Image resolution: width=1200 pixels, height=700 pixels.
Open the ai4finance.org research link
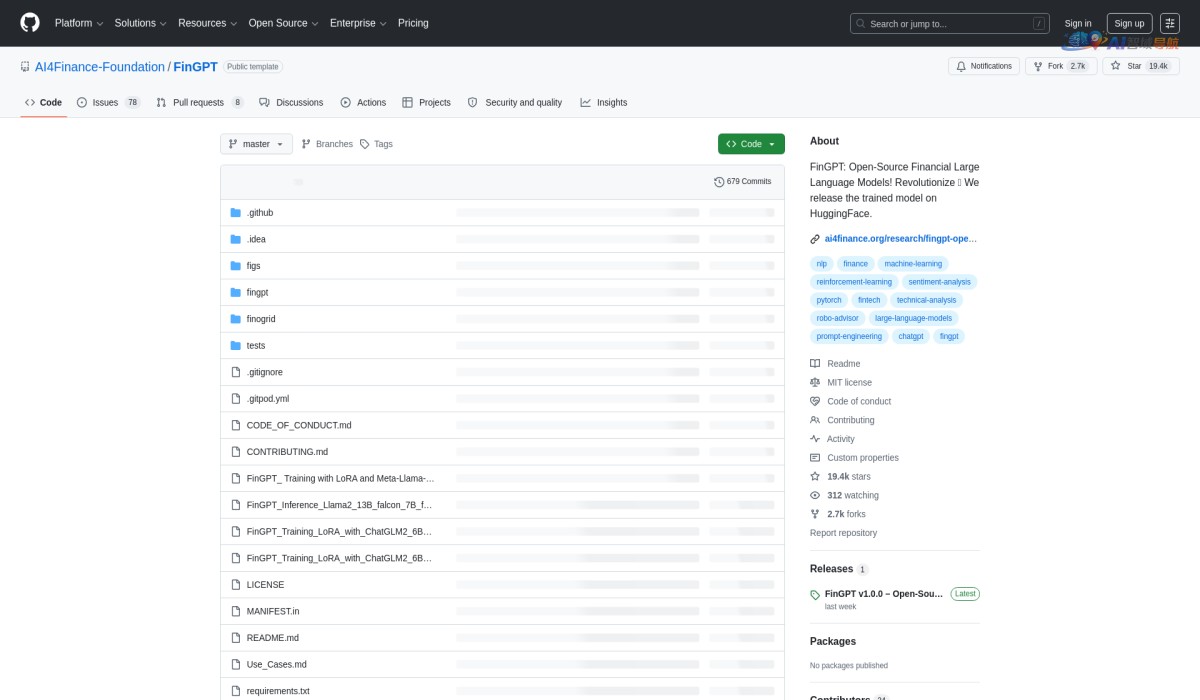point(900,239)
